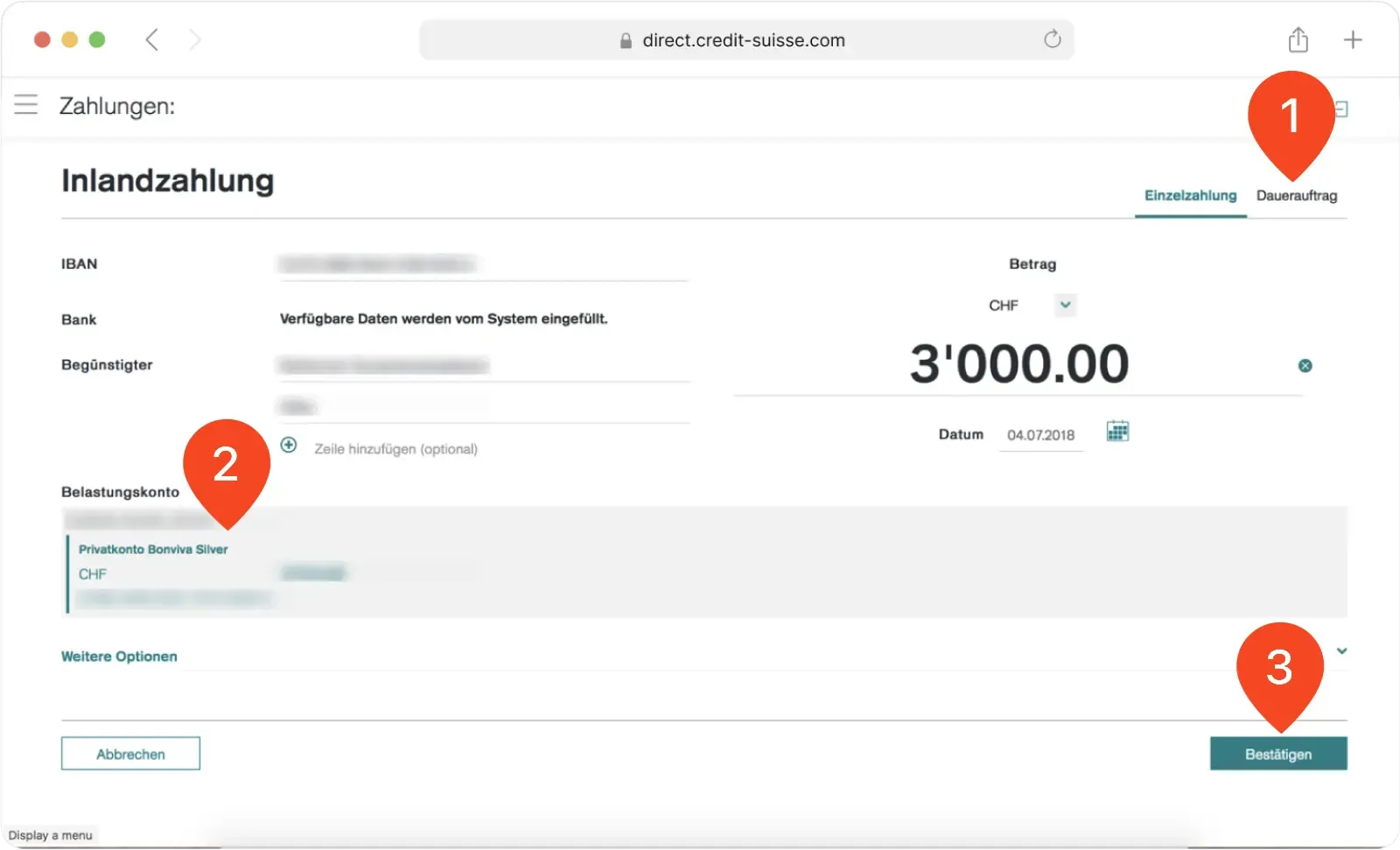Open the currency dropdown arrow next to CHF
Viewport: 1400px width, 850px height.
point(1064,305)
